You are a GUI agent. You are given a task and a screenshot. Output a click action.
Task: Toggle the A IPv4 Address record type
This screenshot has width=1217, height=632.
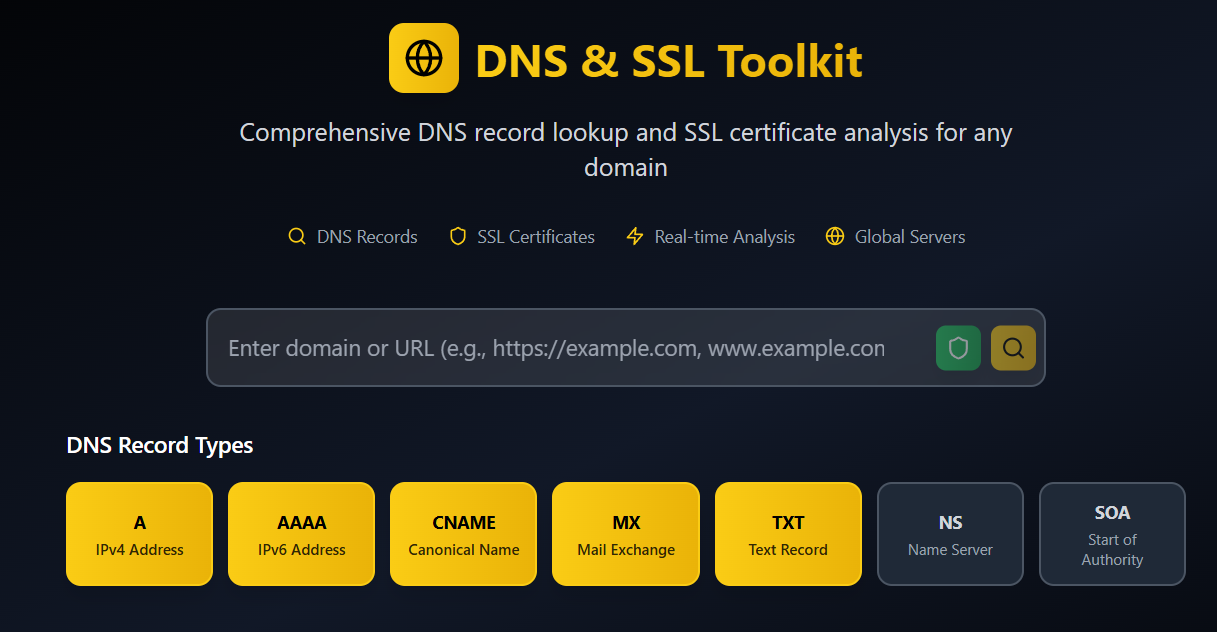point(139,534)
